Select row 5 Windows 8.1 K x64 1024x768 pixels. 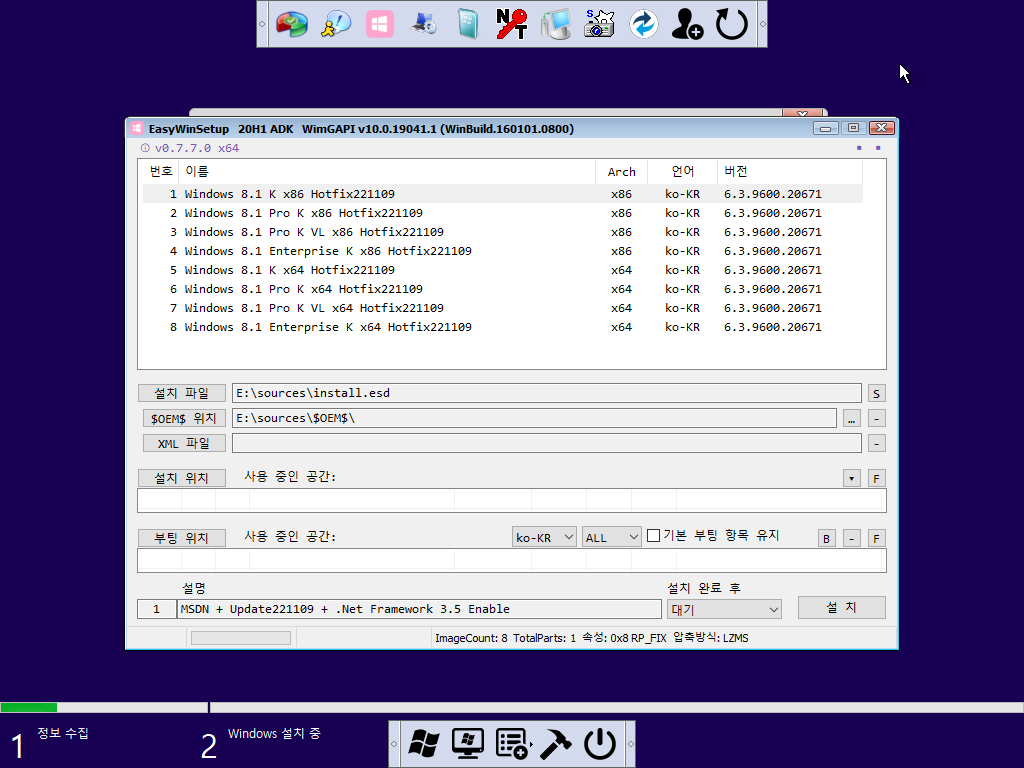click(x=503, y=270)
